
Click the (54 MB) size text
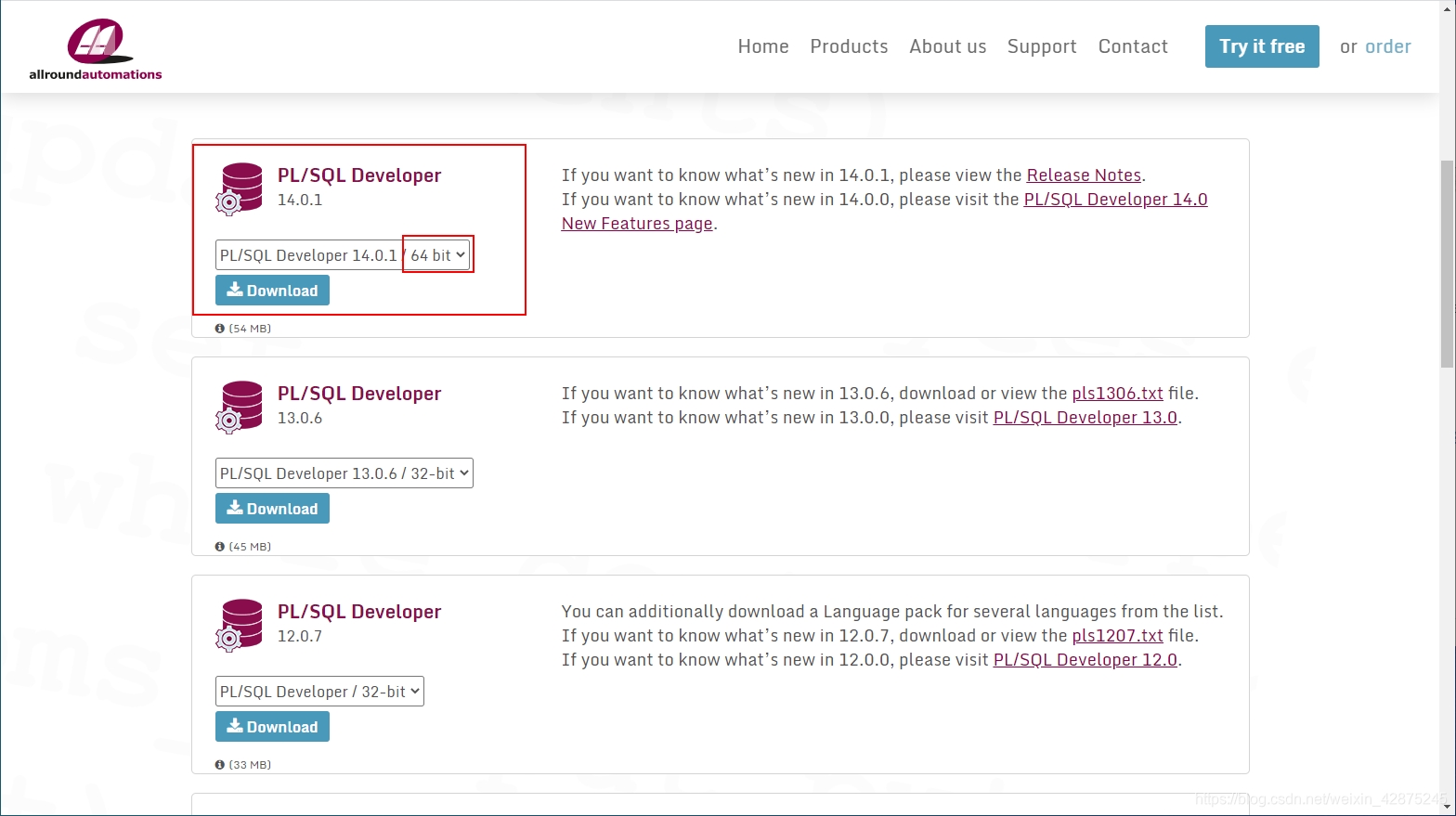[250, 329]
